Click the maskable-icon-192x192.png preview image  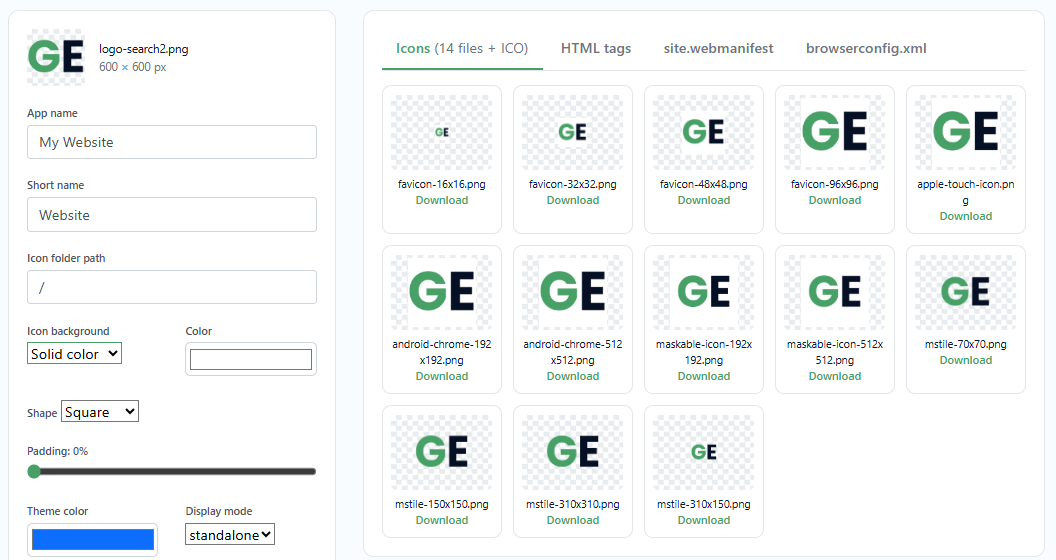[704, 292]
